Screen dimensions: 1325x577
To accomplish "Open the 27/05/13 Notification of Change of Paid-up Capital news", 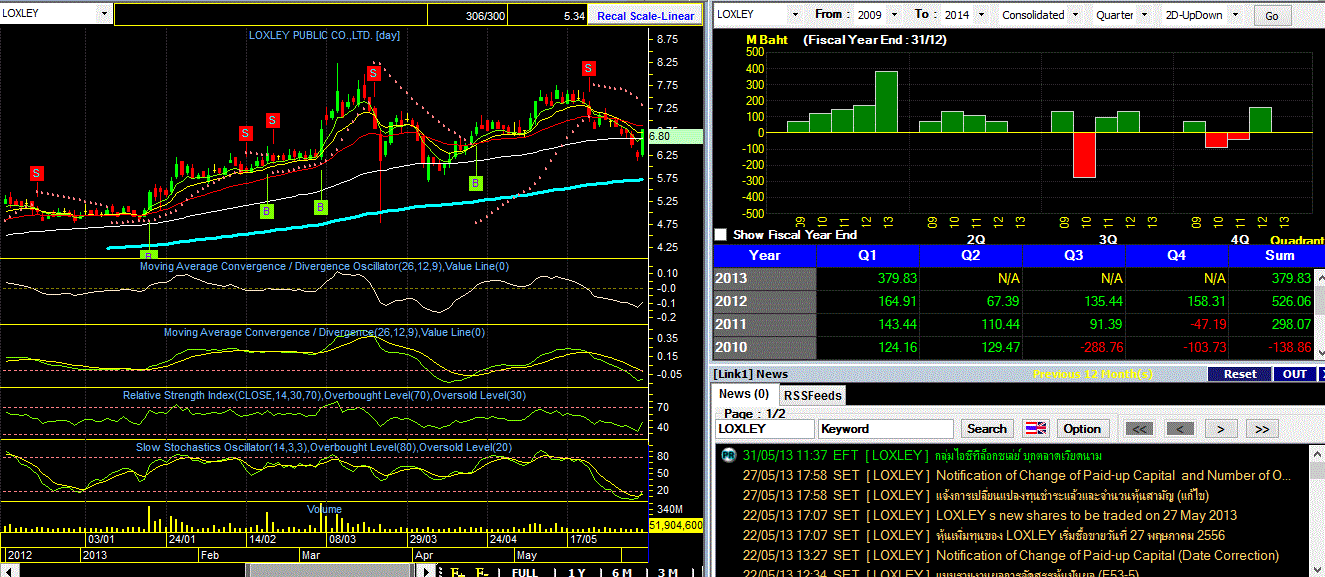I will [x=1017, y=476].
